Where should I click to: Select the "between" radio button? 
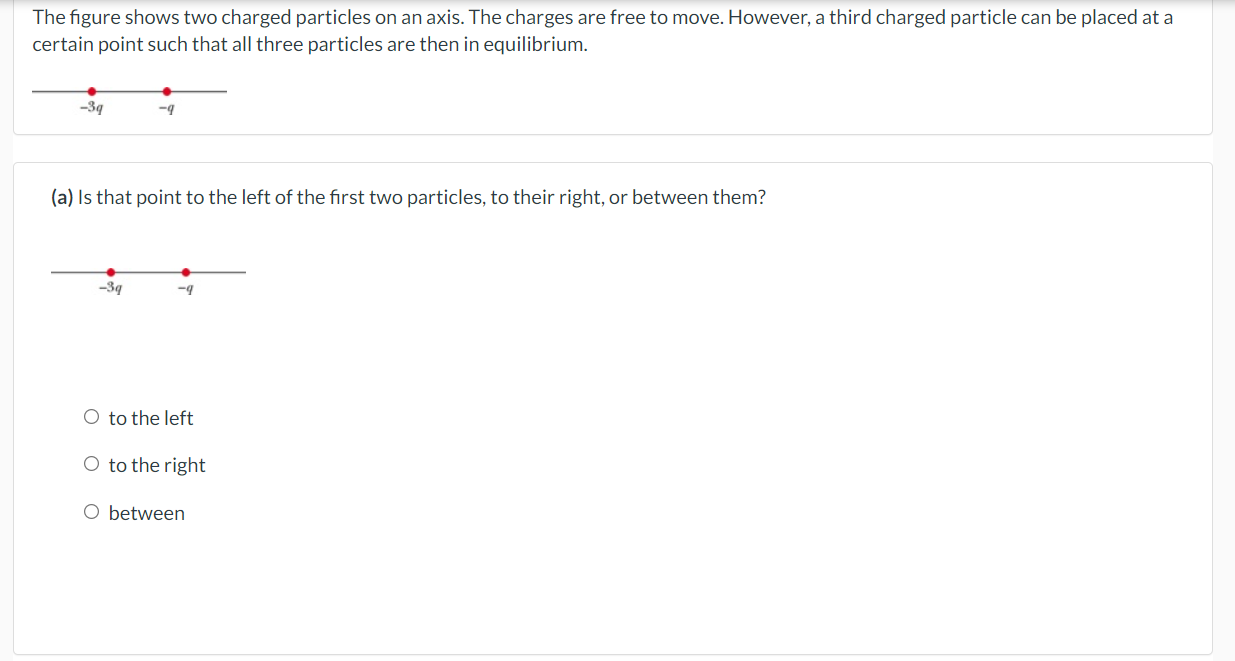[91, 511]
